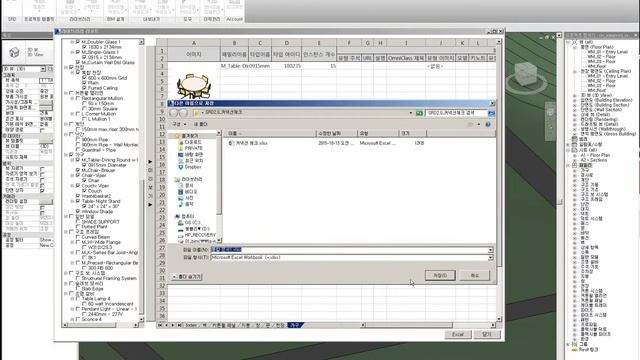The height and width of the screenshot is (360, 640).
Task: Click the search icon in the Save As dialog
Action: point(491,113)
